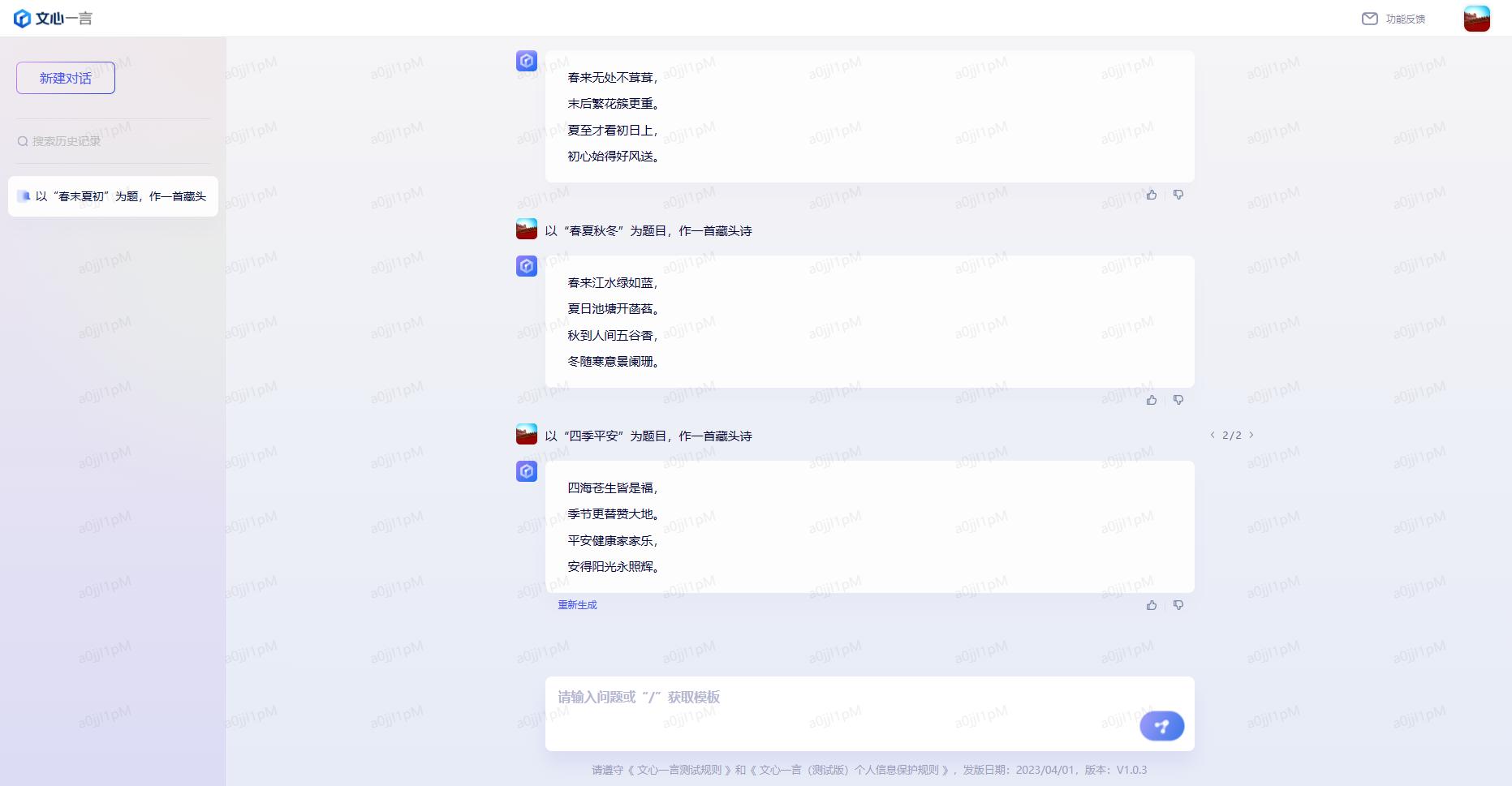Click 重新生成 to regenerate the response
Viewport: 1512px width, 786px height.
(x=576, y=604)
